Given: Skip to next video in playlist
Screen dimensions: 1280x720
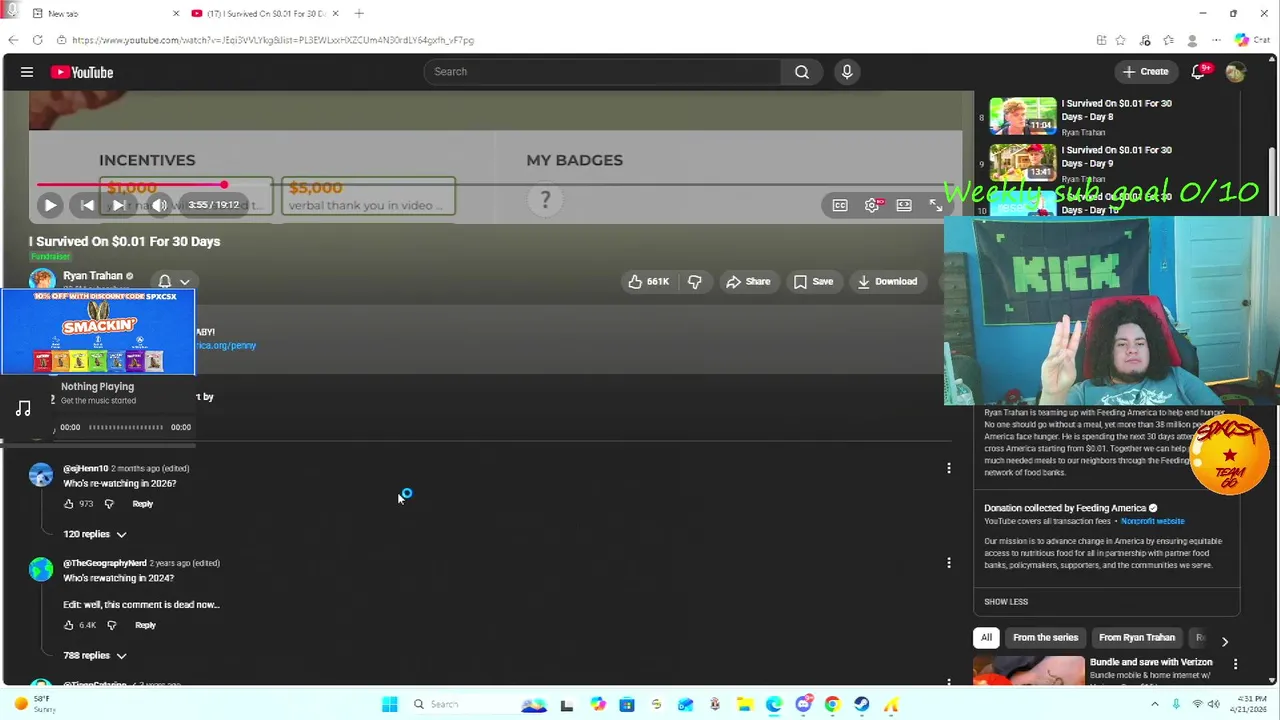Looking at the screenshot, I should (x=118, y=205).
